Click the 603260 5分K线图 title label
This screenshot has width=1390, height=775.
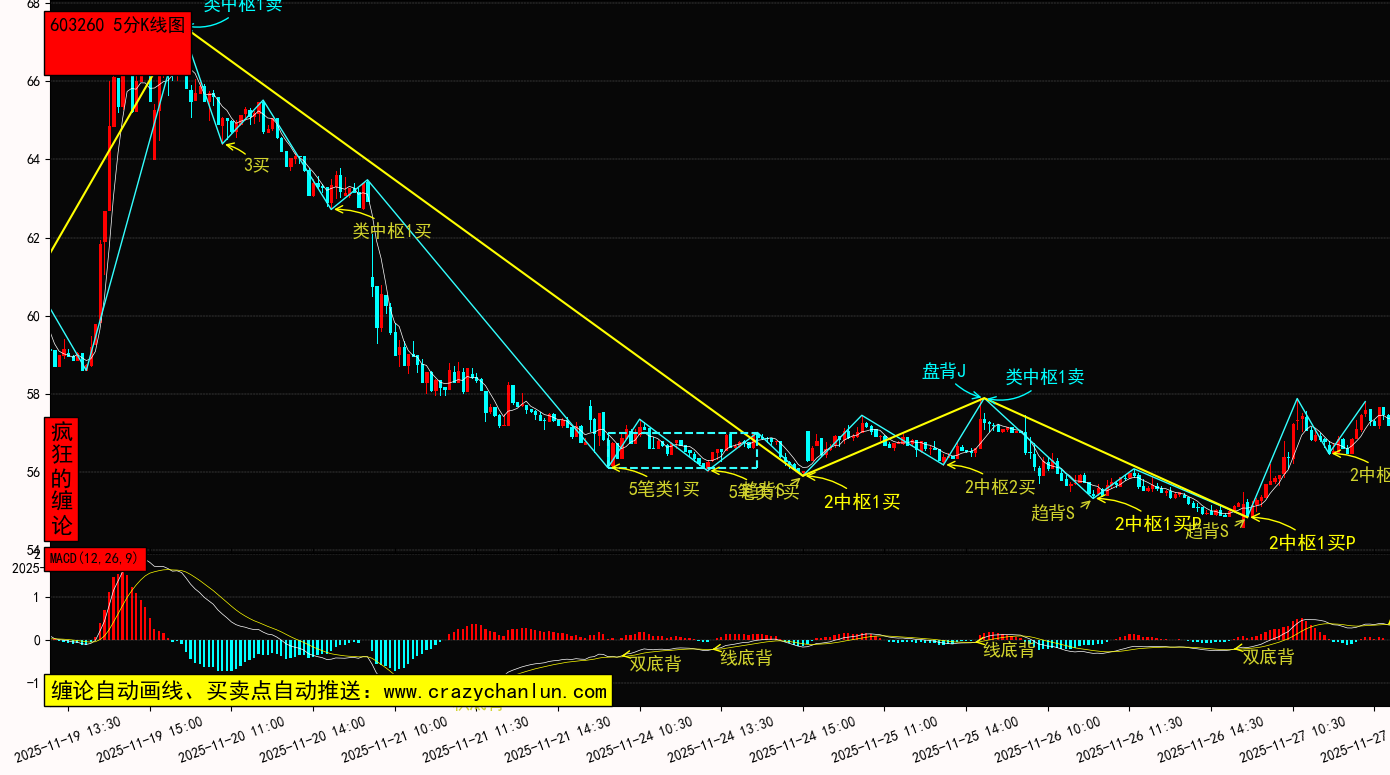coord(117,27)
